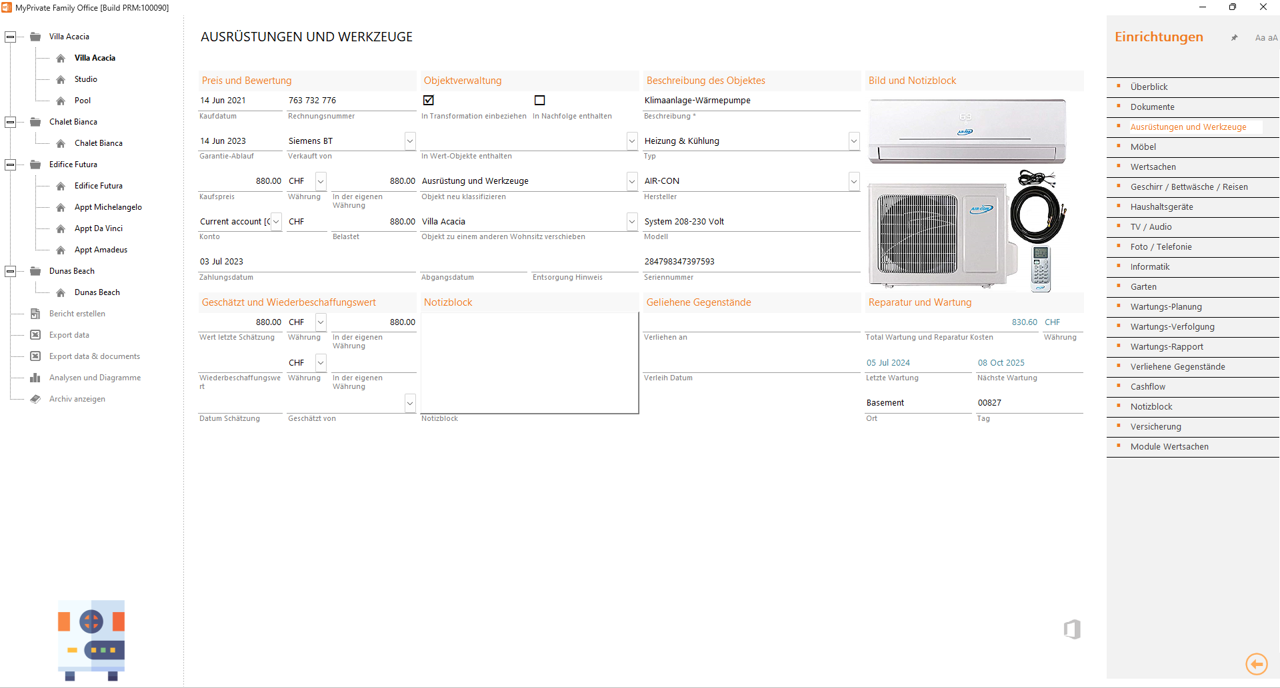Open the Hersteller AIR-CON dropdown
The image size is (1280, 688).
coord(853,181)
